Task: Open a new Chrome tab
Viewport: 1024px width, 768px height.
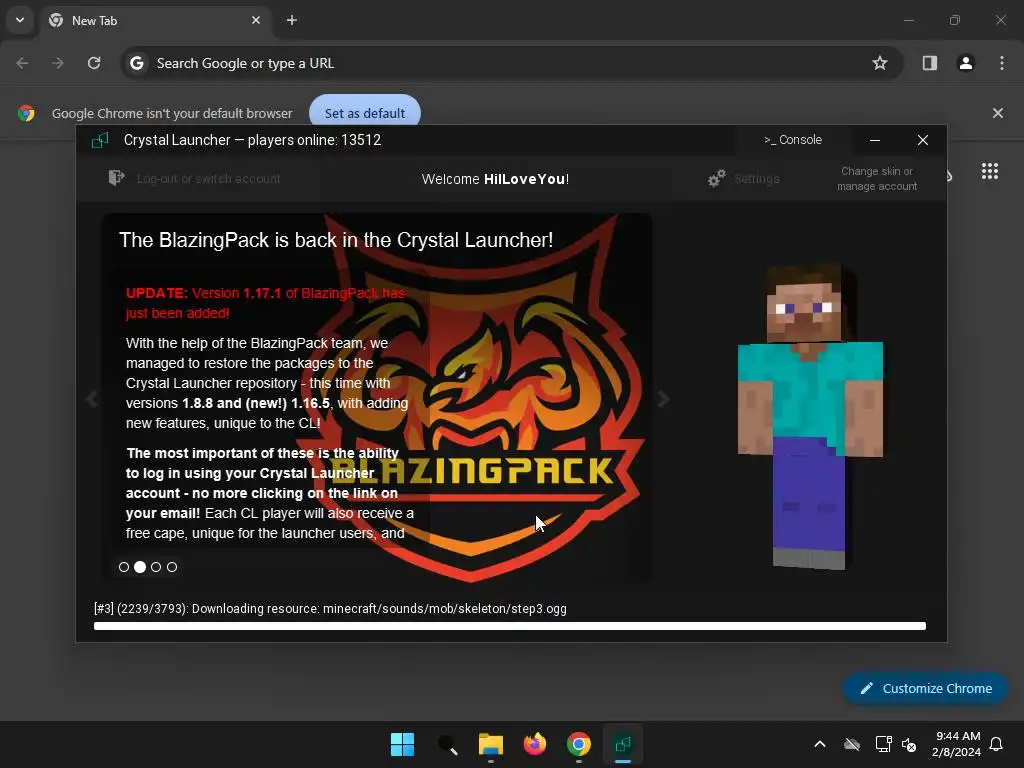Action: [x=292, y=20]
